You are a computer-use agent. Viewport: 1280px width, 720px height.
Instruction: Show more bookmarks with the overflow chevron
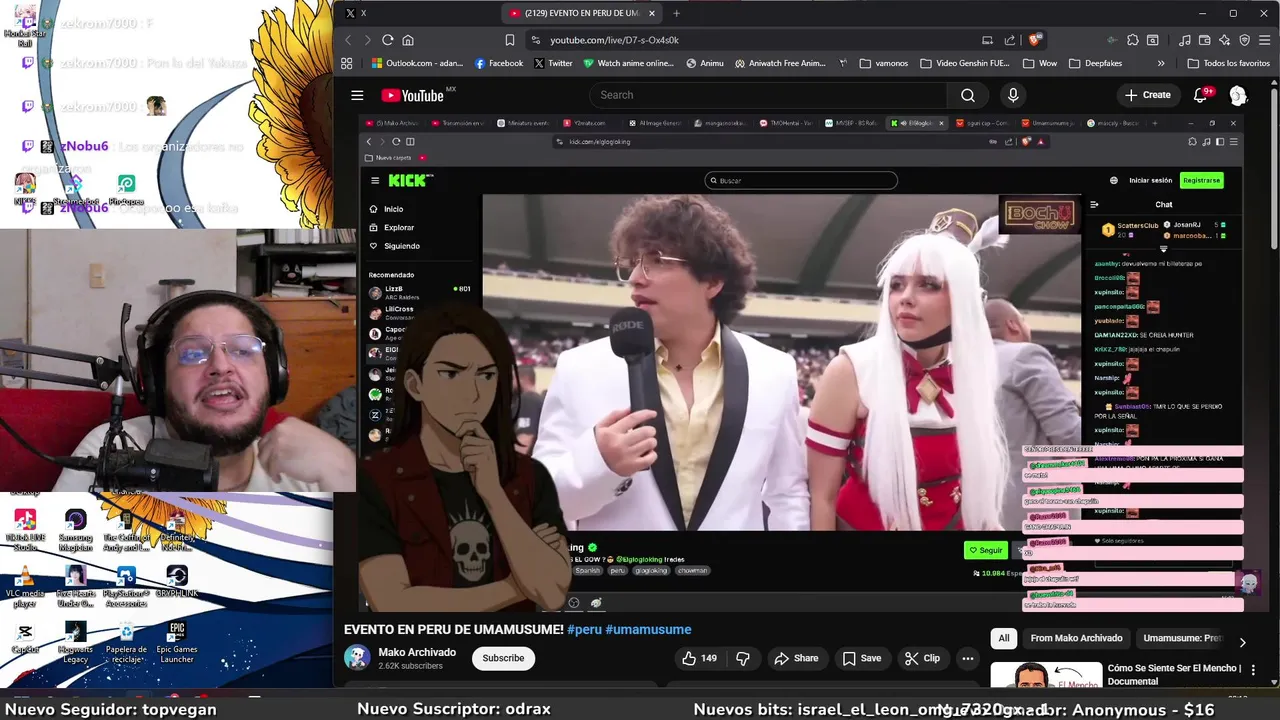pyautogui.click(x=1161, y=63)
